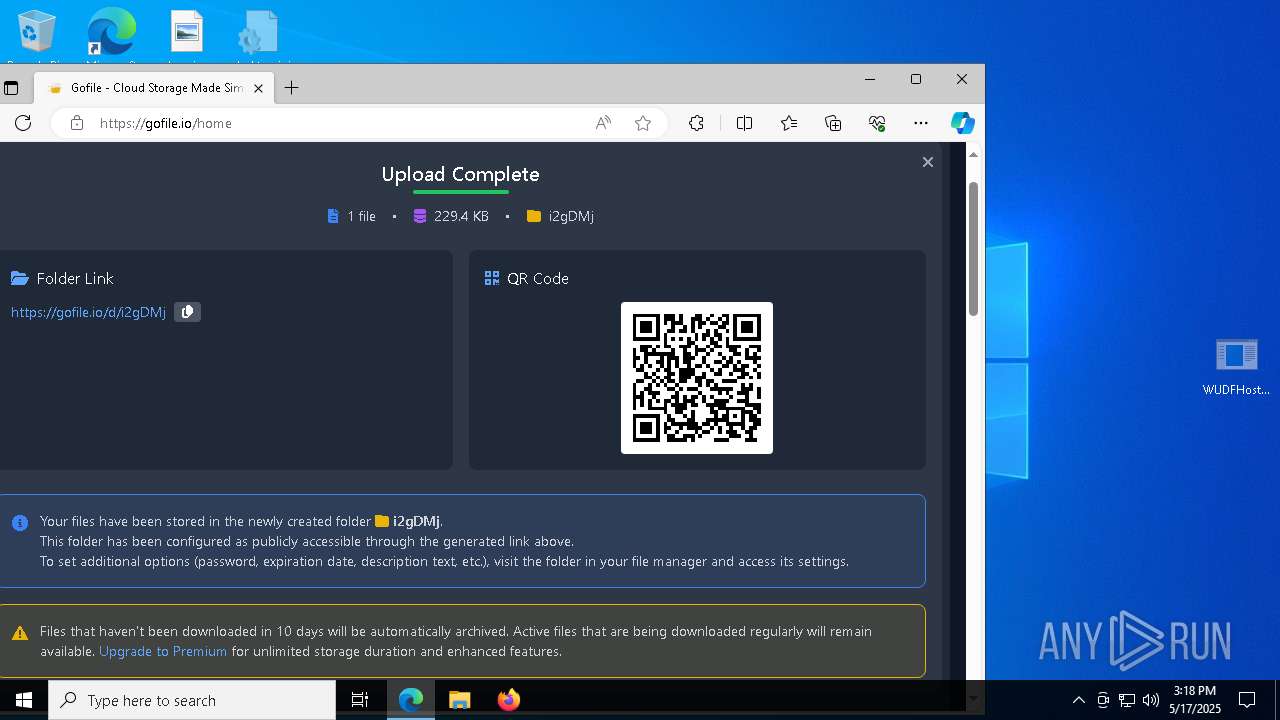Click the taskbar search box

(x=192, y=700)
